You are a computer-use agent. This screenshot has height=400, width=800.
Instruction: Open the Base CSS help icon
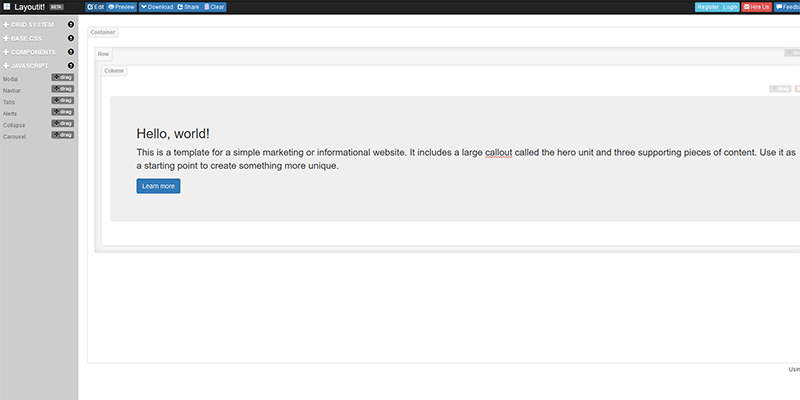tap(71, 38)
